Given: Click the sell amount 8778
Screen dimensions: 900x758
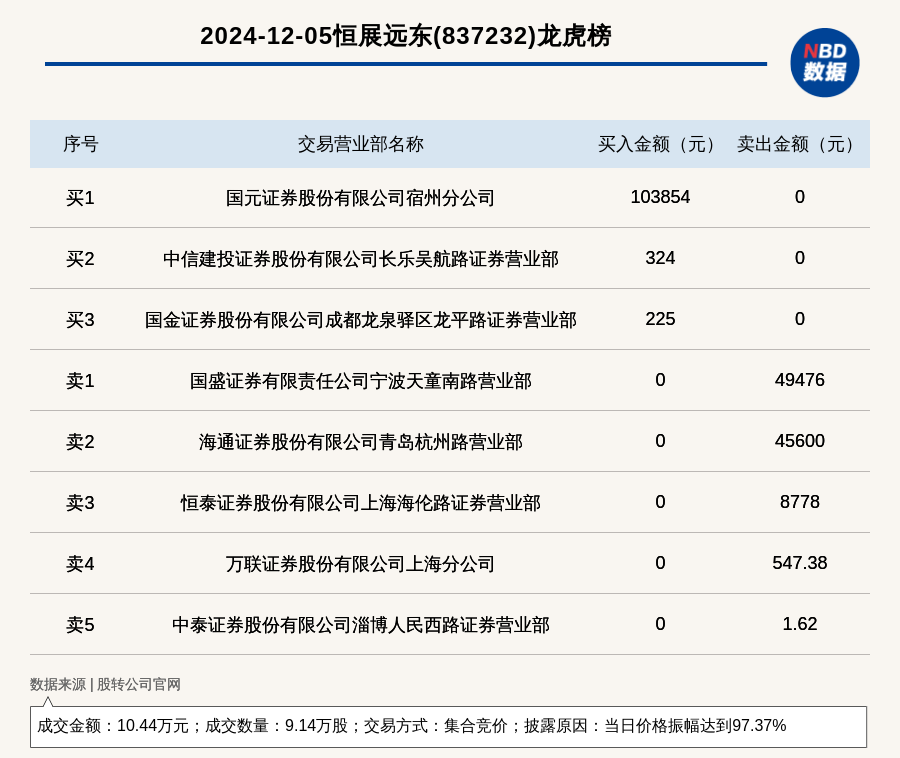Looking at the screenshot, I should pyautogui.click(x=800, y=502).
